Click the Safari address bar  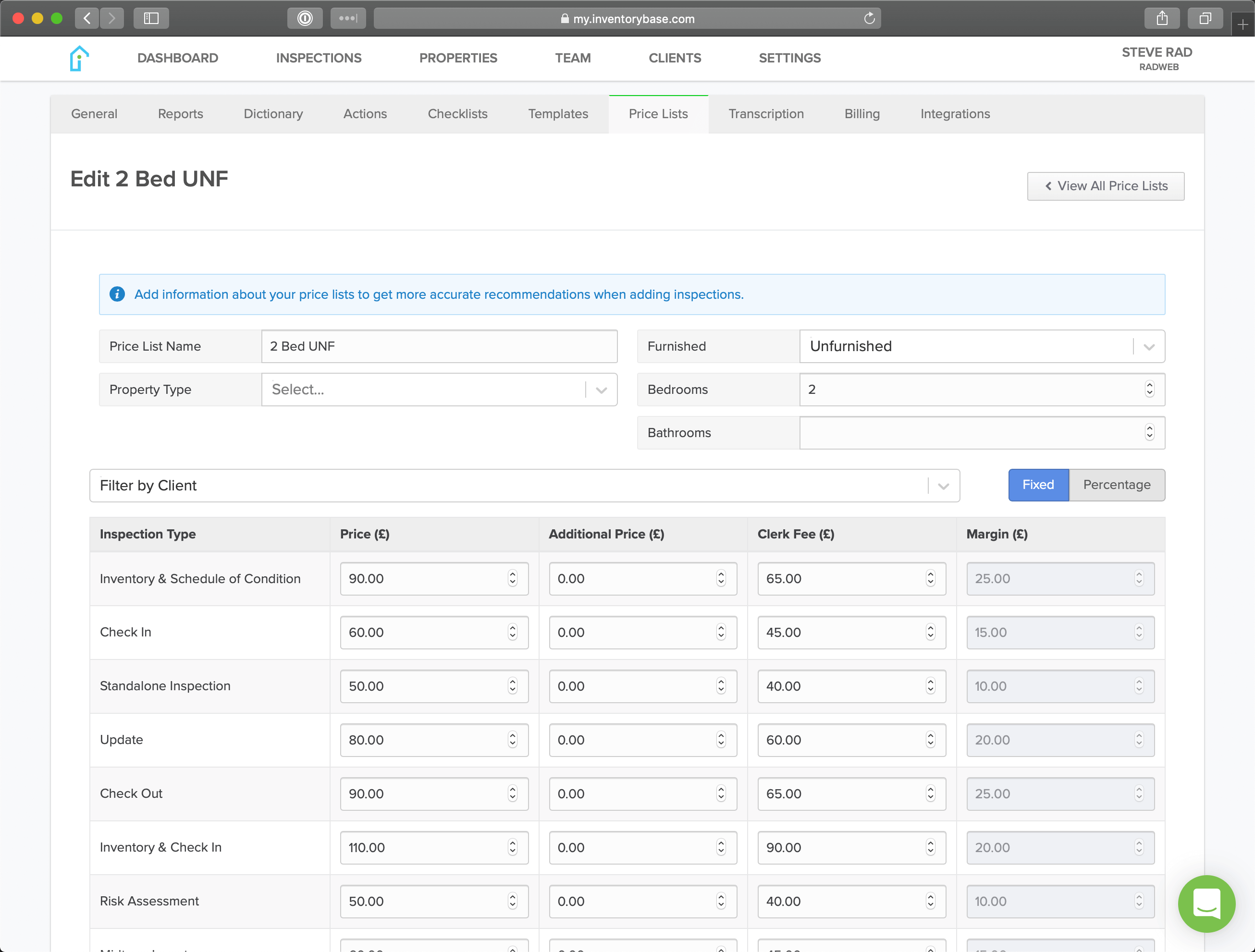coord(627,18)
